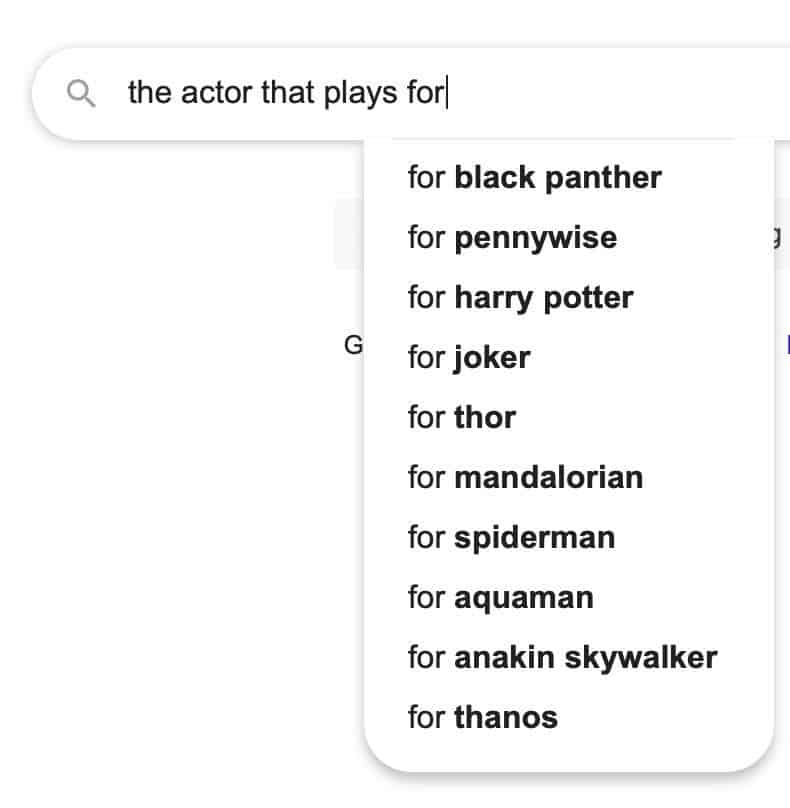Click the magnifying glass search icon

pos(81,93)
